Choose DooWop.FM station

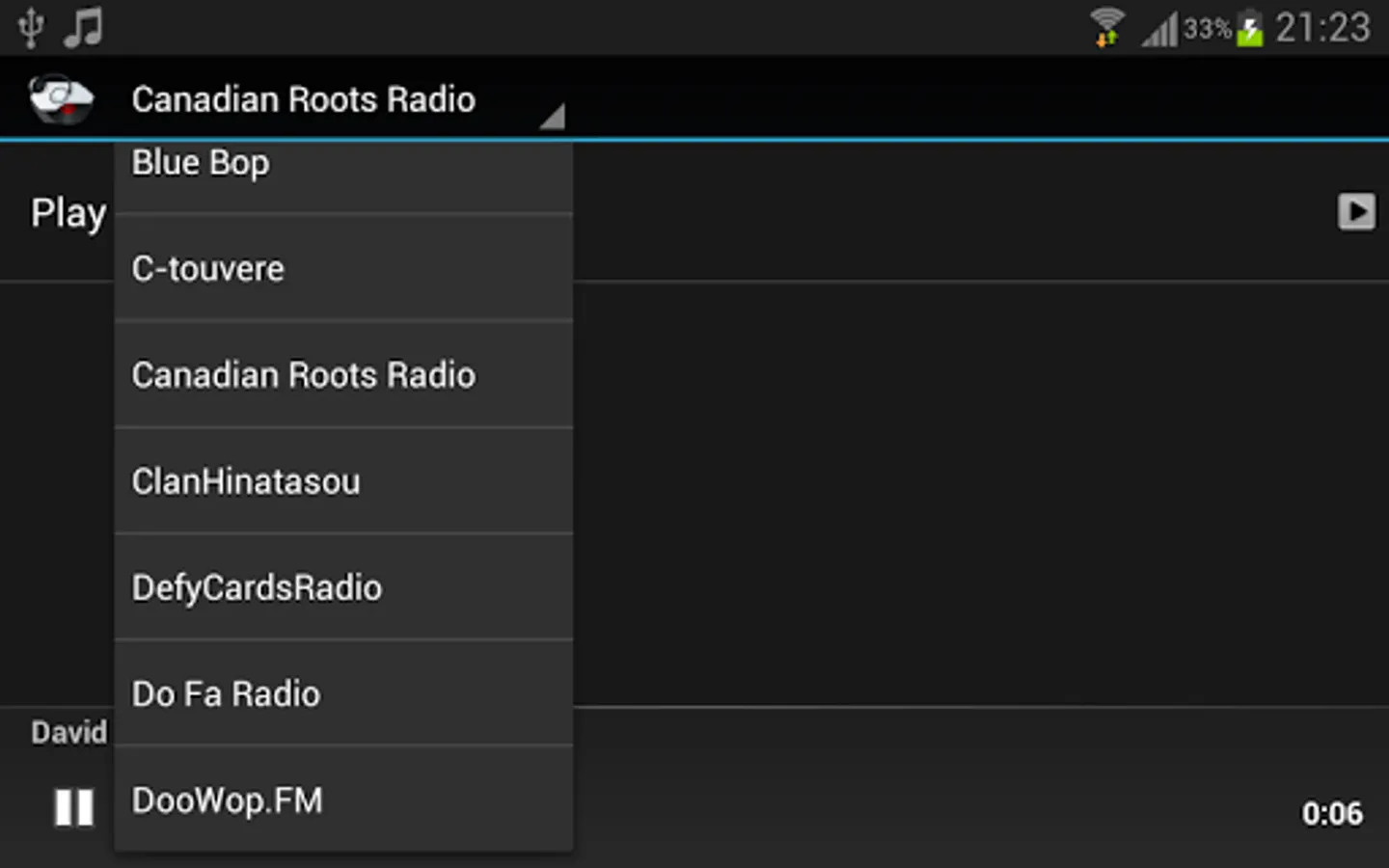click(344, 799)
